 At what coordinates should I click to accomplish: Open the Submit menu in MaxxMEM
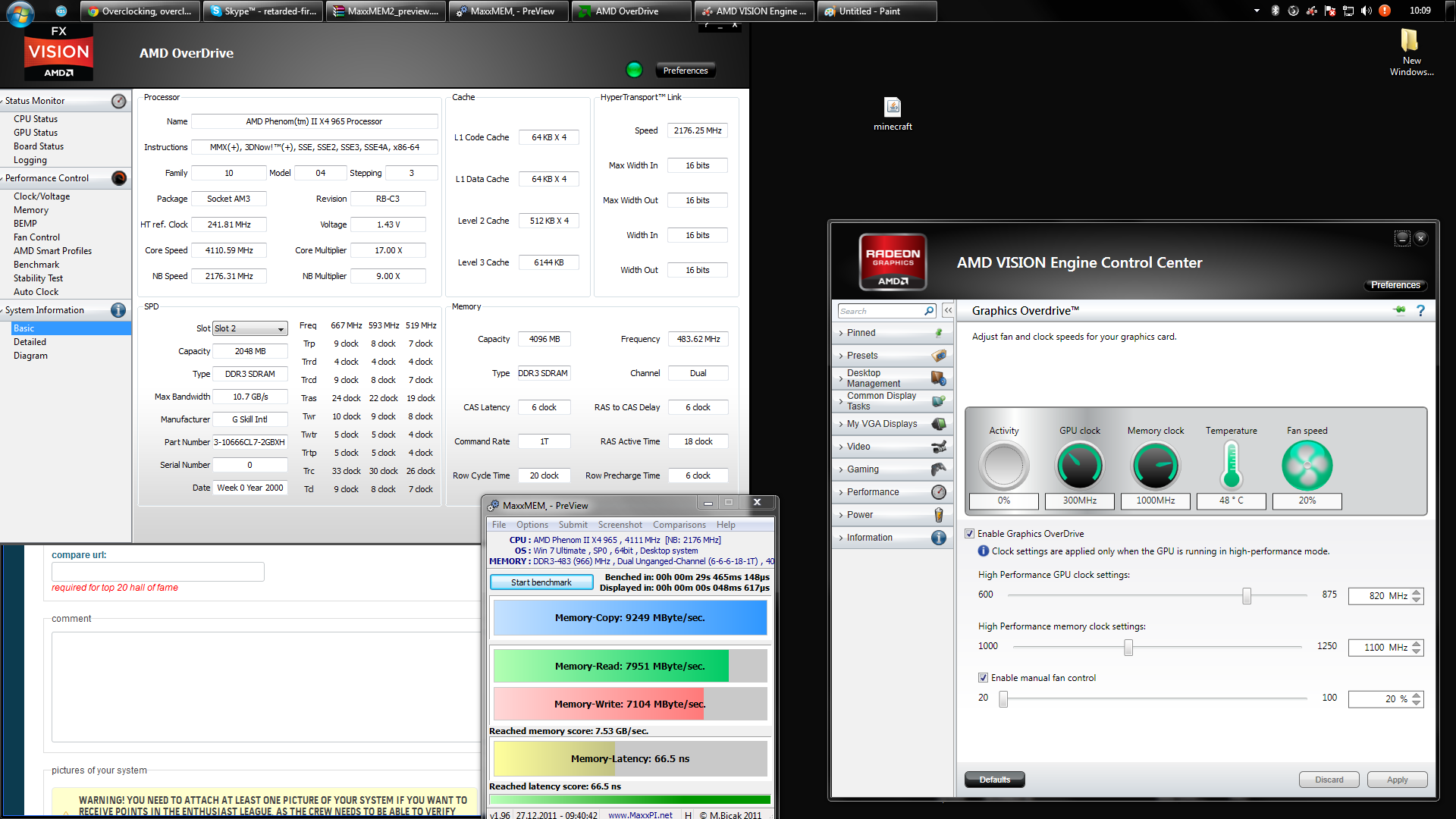[573, 525]
